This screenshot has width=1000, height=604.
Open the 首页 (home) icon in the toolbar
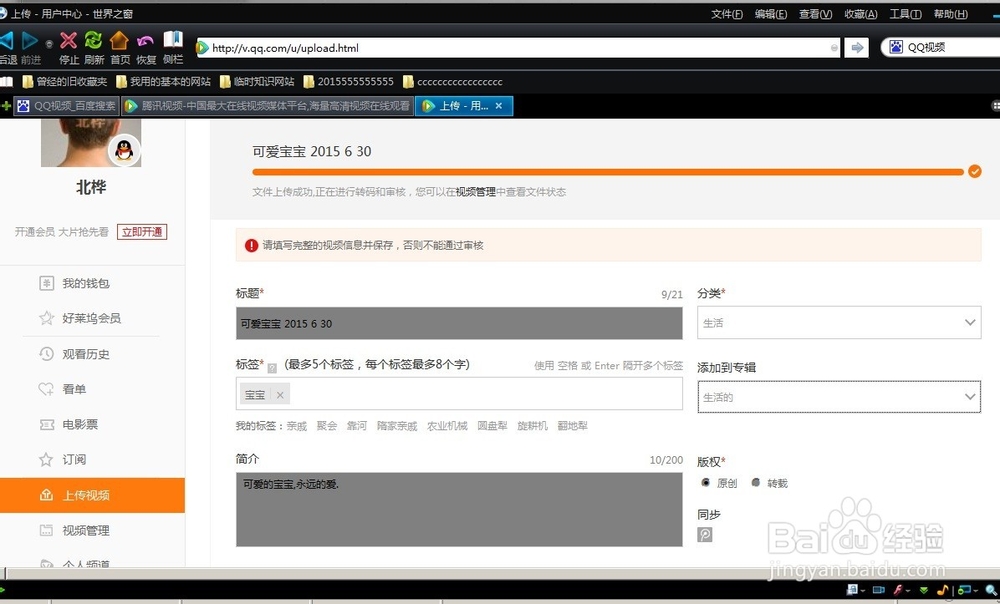[x=119, y=41]
